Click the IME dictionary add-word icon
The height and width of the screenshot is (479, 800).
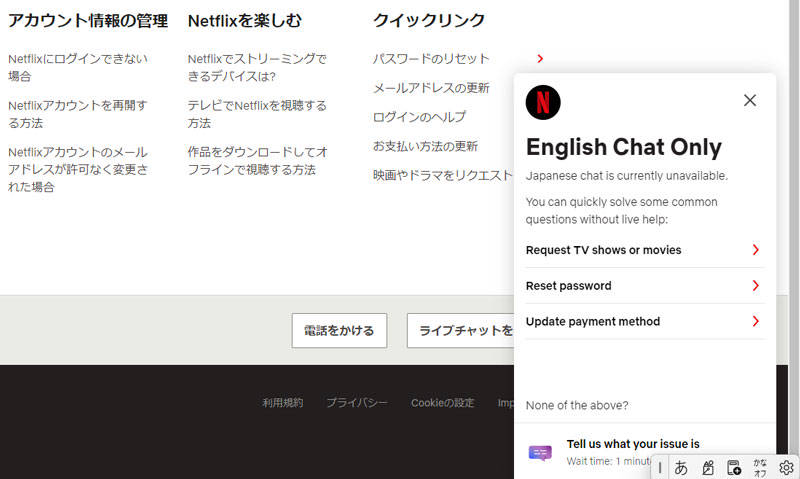point(734,467)
